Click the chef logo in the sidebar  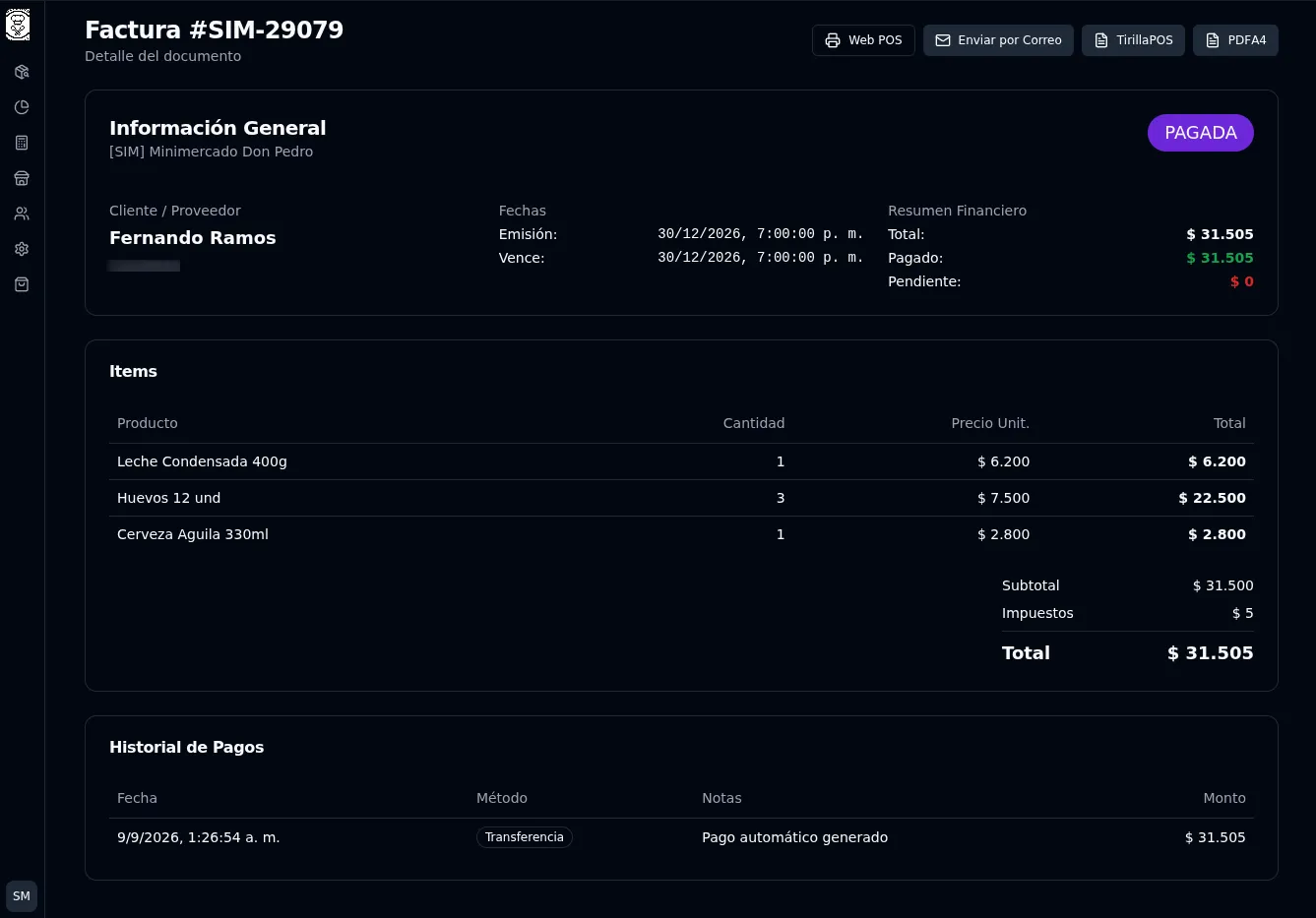18,25
